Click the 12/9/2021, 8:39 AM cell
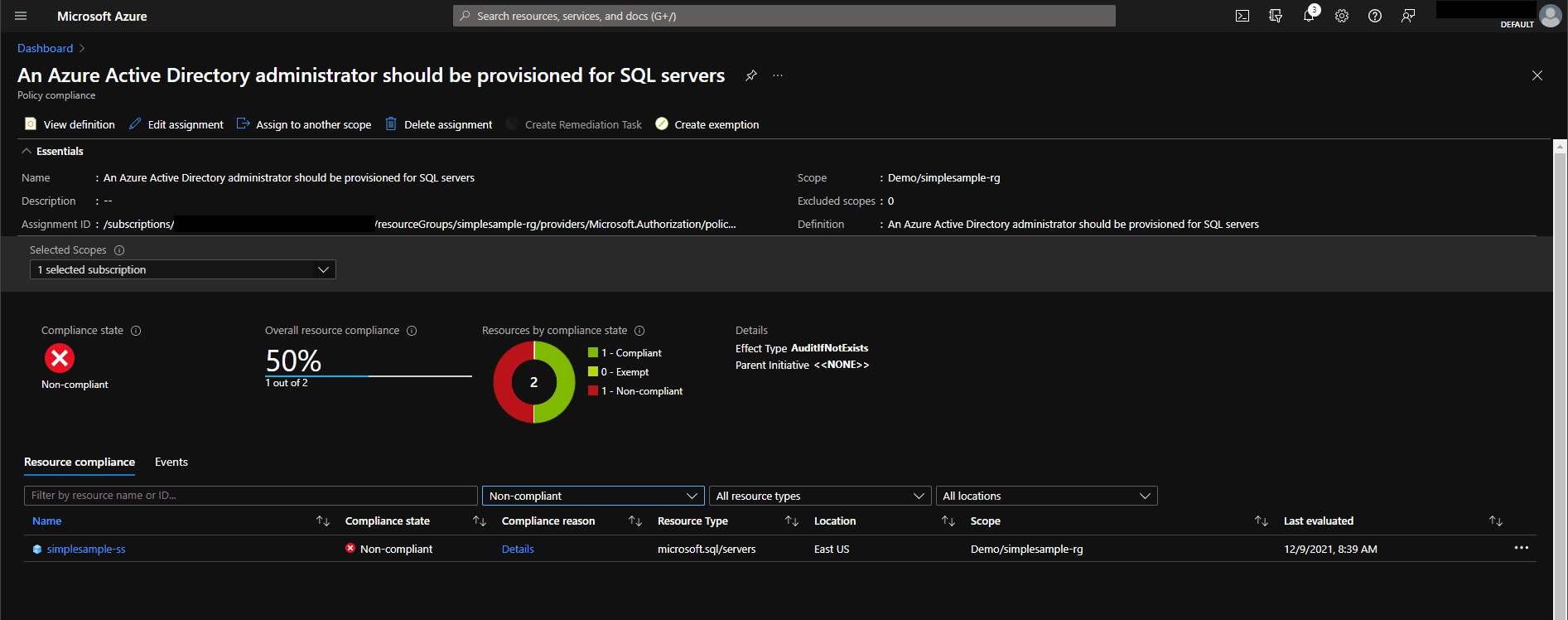This screenshot has height=620, width=1568. coord(1331,550)
